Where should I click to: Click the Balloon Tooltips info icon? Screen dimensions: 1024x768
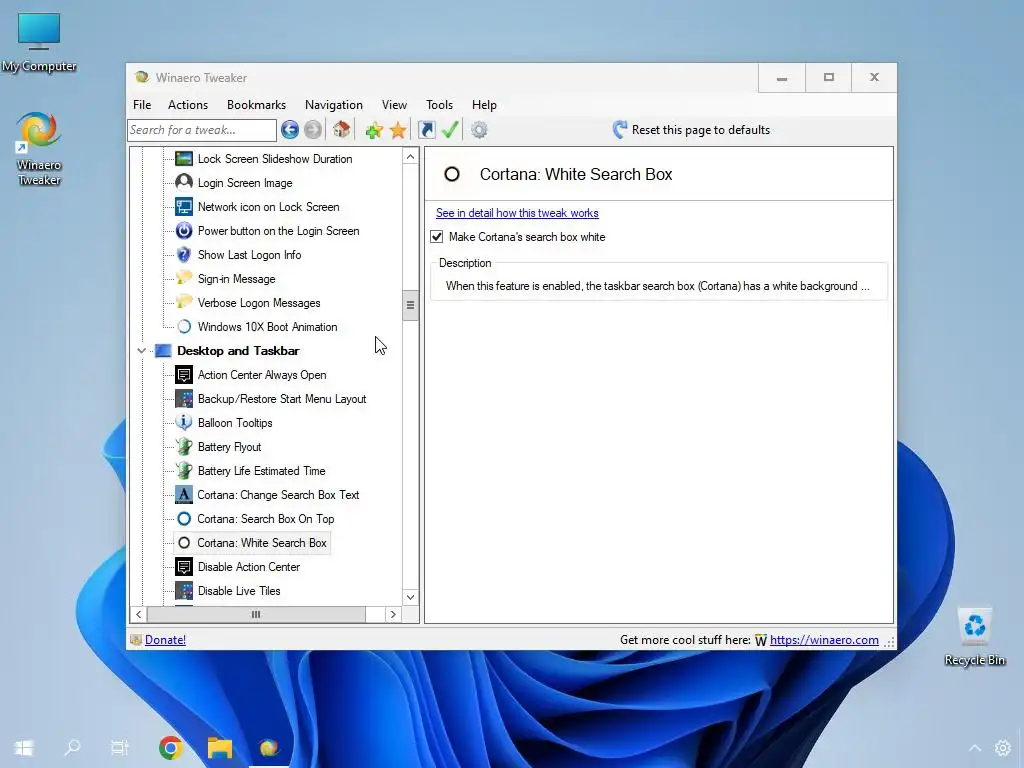click(x=184, y=423)
